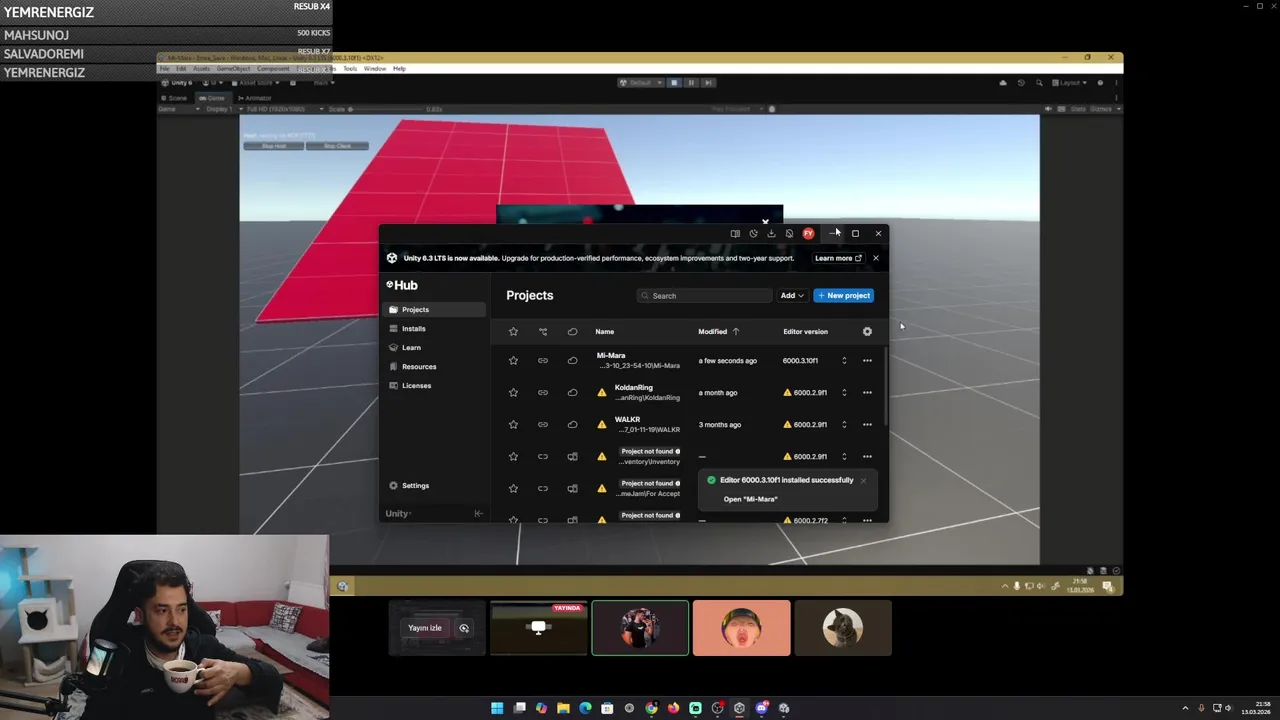Open the Projects section in Unity Hub
The height and width of the screenshot is (720, 1280).
(434, 310)
